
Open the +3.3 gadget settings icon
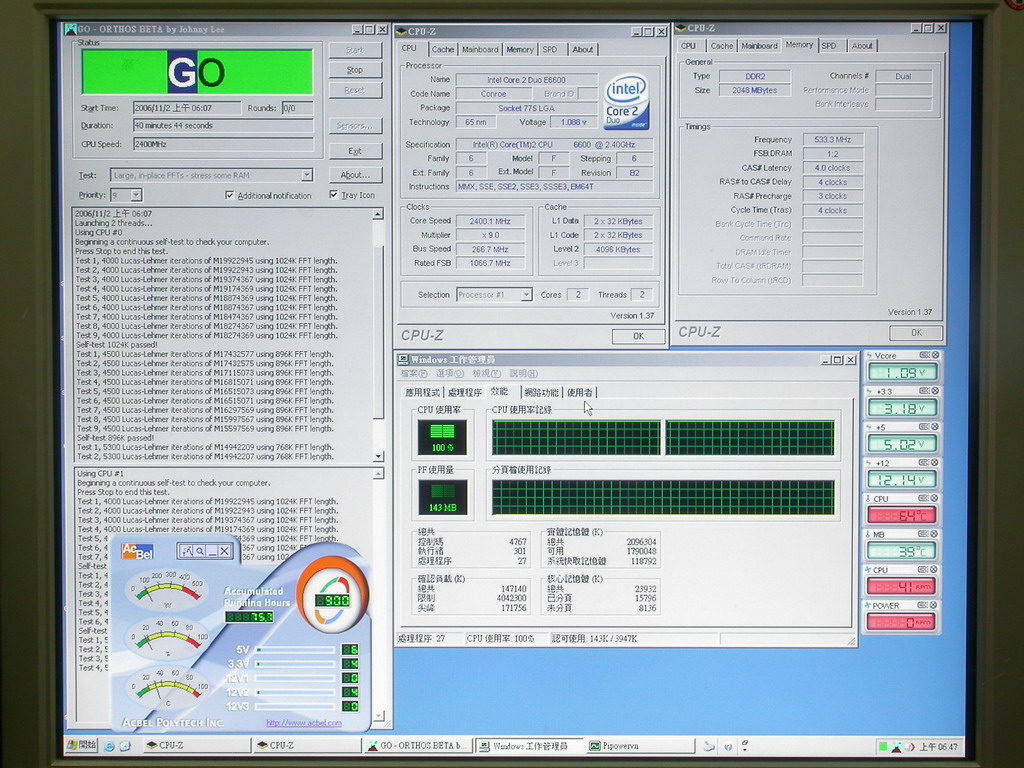[925, 391]
